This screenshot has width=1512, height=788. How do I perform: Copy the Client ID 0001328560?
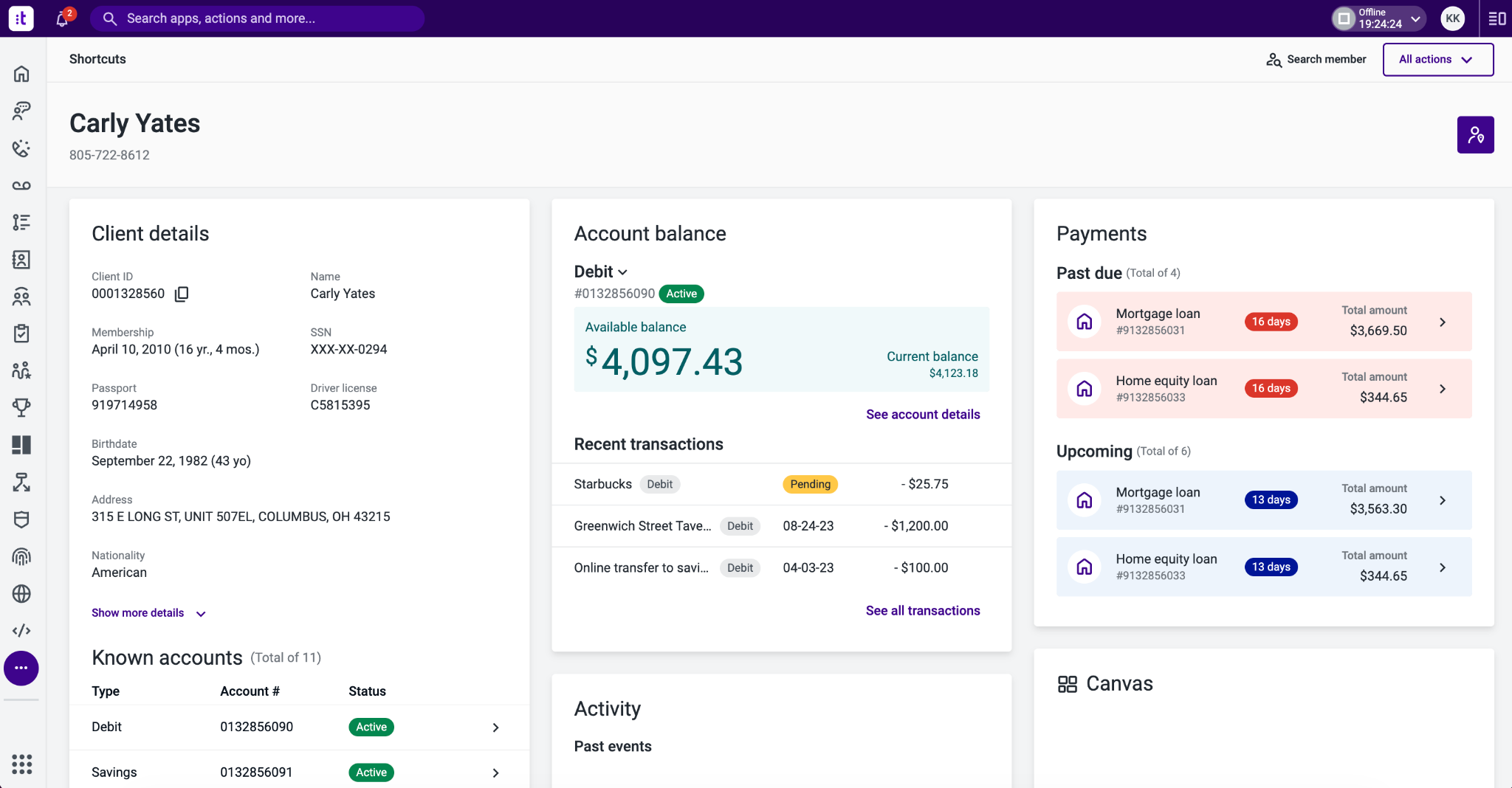click(182, 294)
